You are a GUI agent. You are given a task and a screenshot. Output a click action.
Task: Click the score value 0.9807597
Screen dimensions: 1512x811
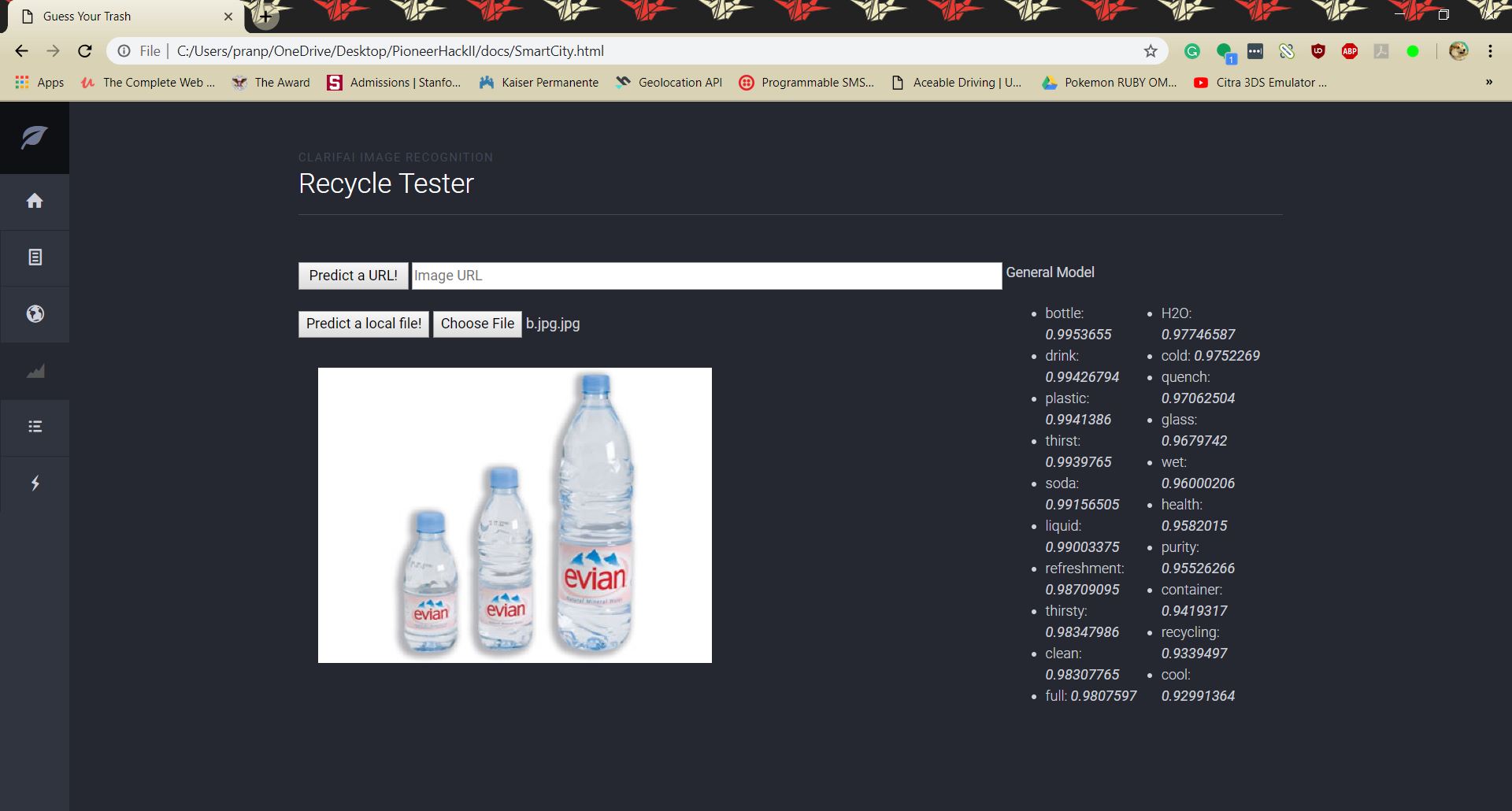pos(1103,696)
